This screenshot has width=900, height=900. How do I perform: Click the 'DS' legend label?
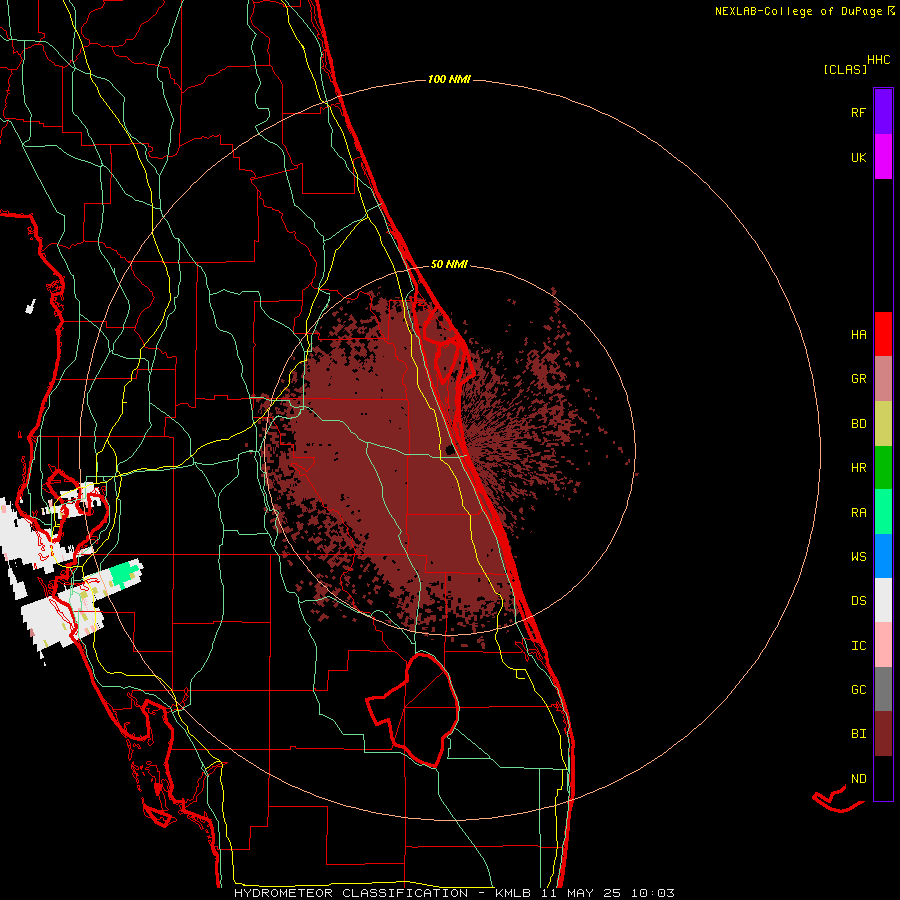coord(858,601)
